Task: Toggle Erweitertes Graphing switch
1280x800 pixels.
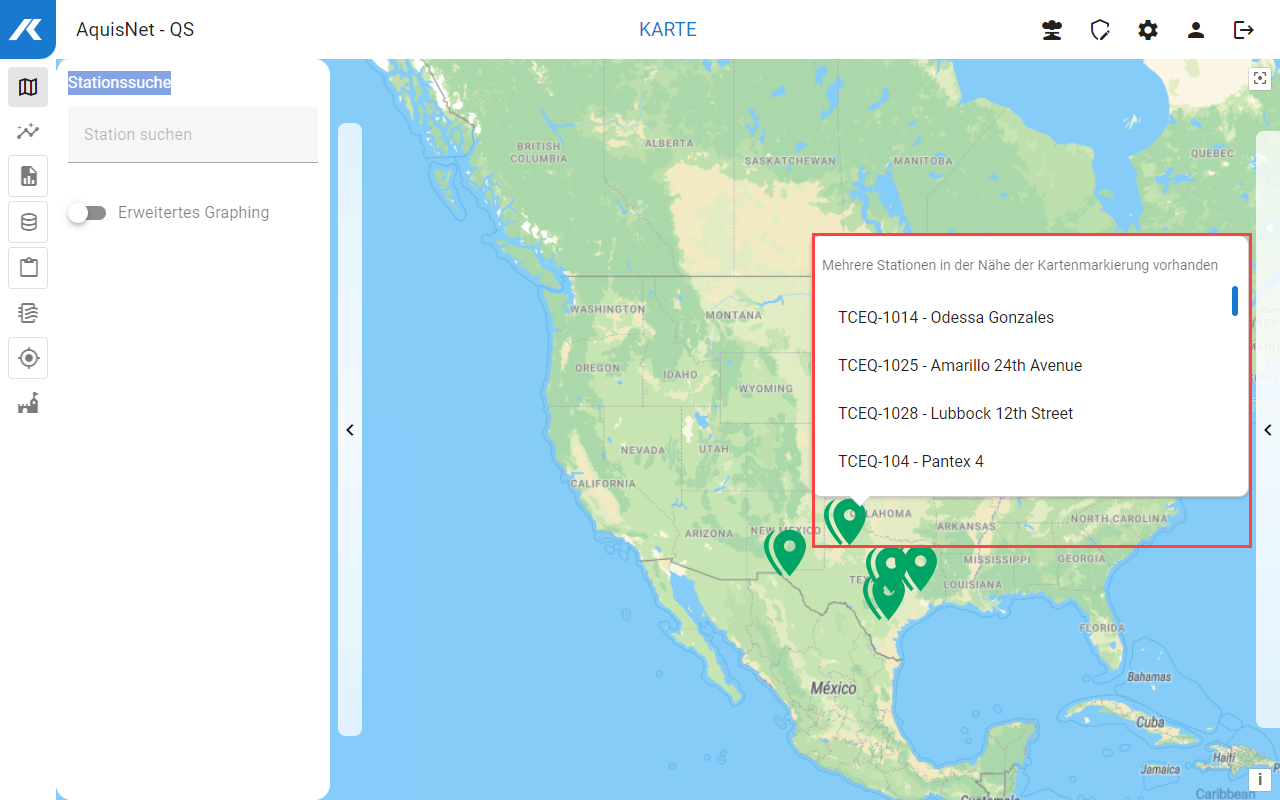Action: [x=87, y=213]
